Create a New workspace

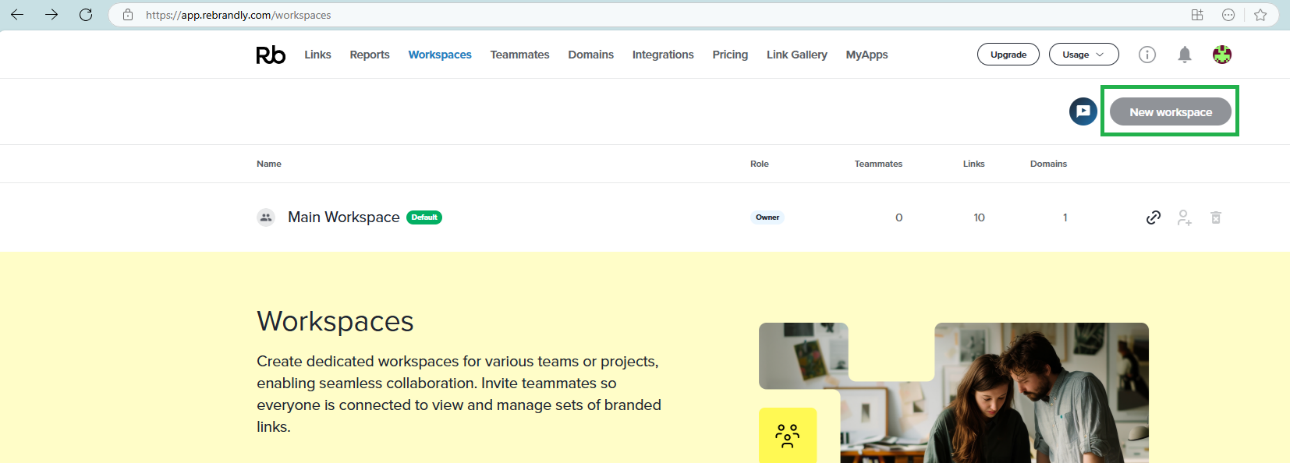[x=1170, y=112]
